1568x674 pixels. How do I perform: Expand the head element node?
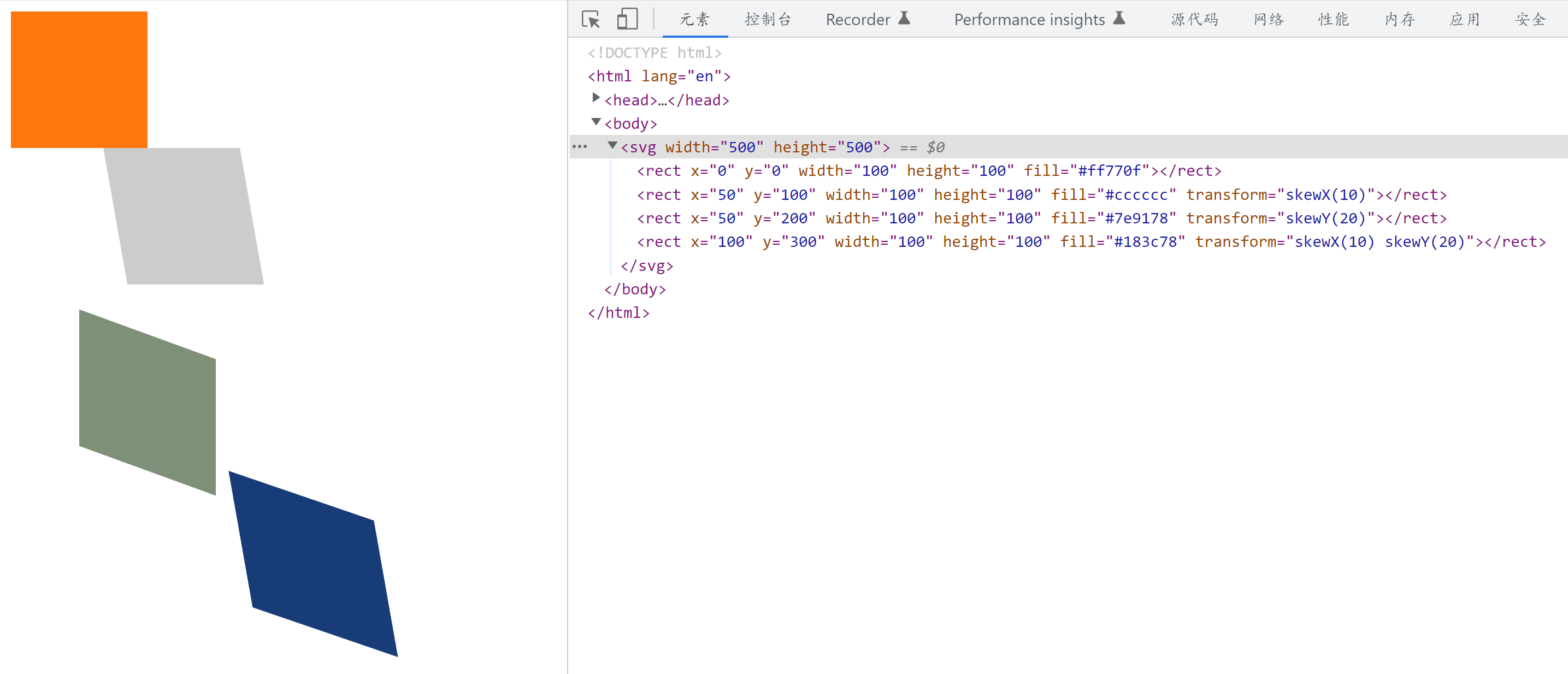tap(596, 98)
